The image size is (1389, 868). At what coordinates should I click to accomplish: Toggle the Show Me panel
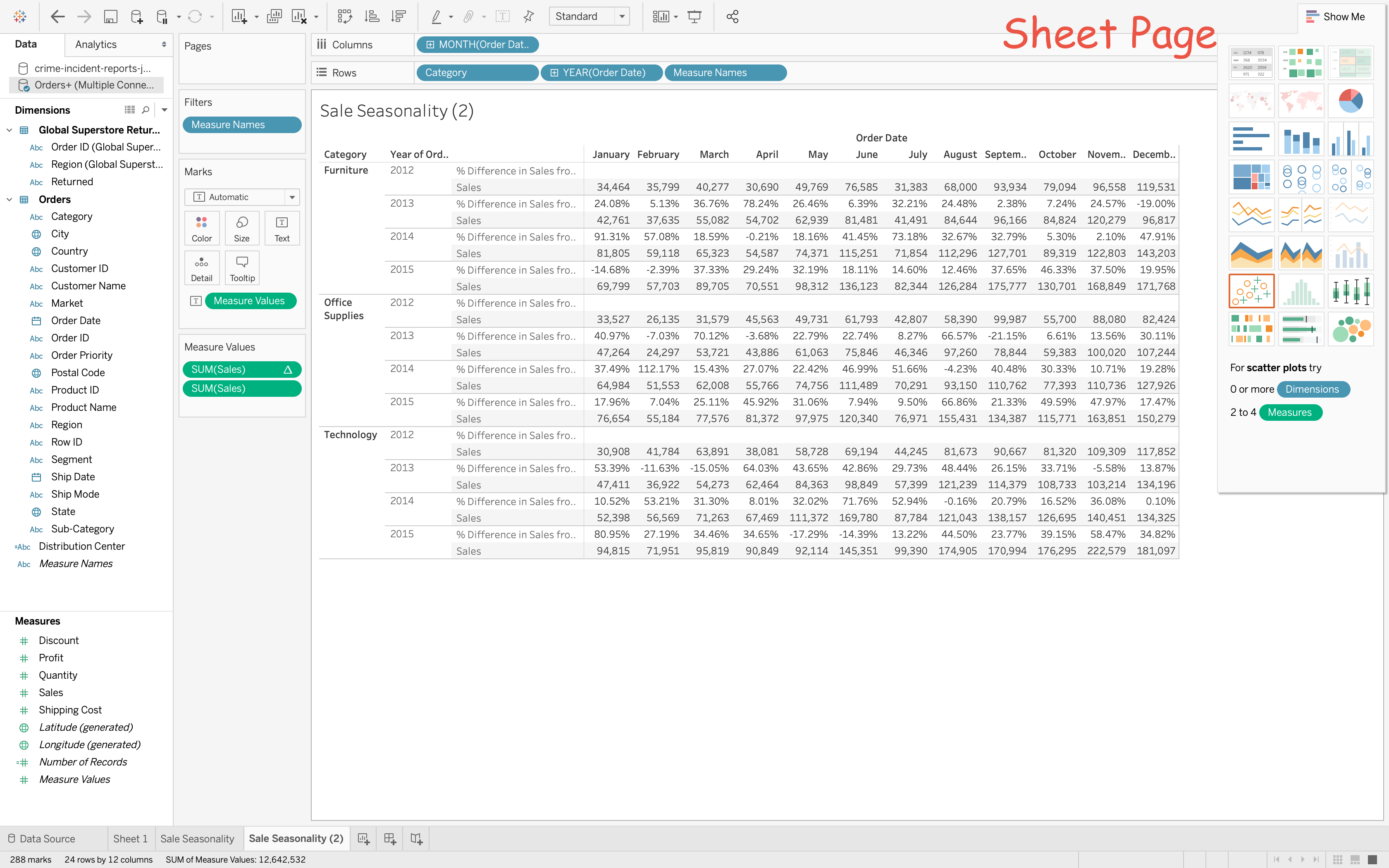tap(1335, 17)
